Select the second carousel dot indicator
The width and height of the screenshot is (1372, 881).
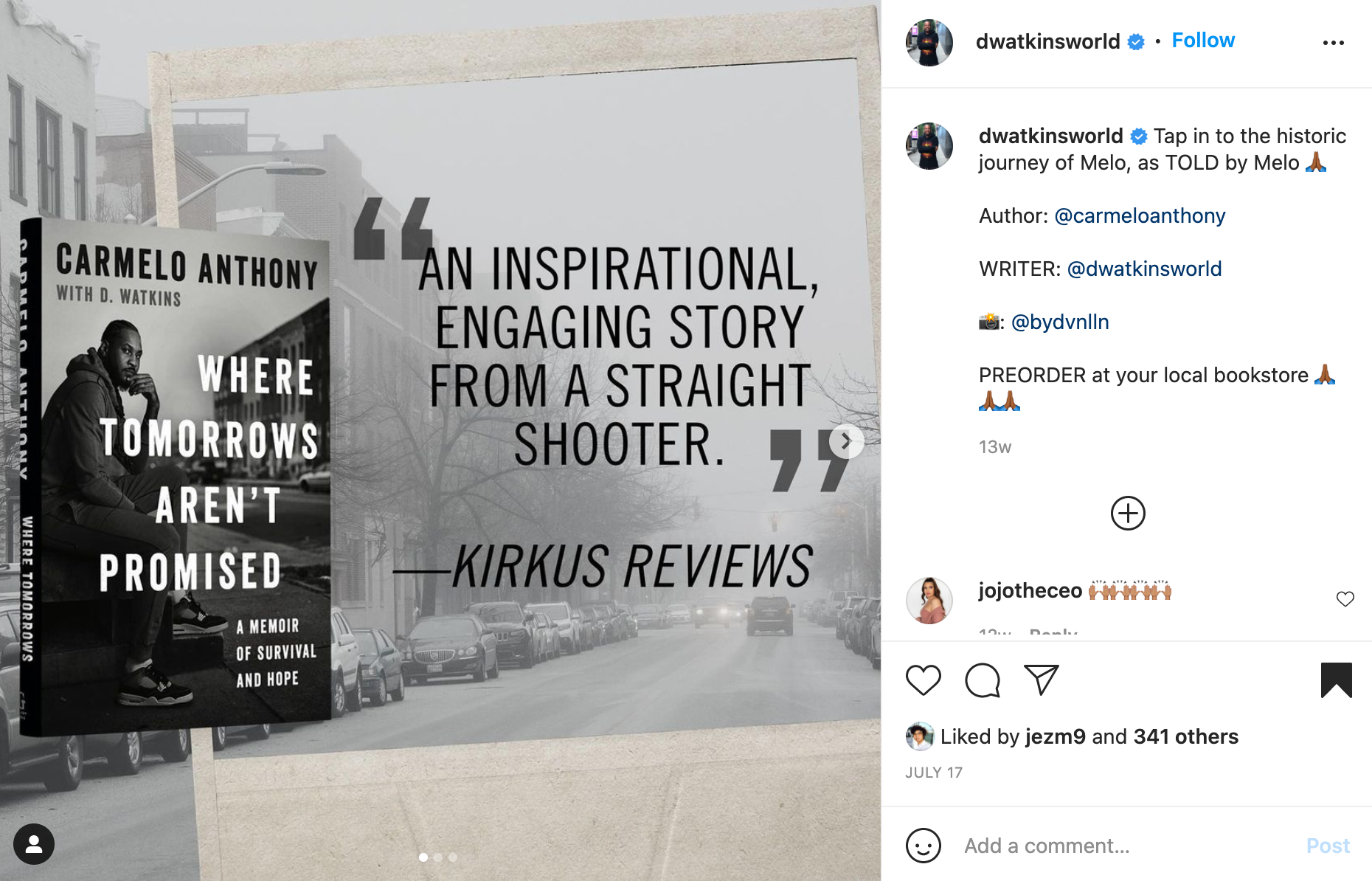point(438,857)
